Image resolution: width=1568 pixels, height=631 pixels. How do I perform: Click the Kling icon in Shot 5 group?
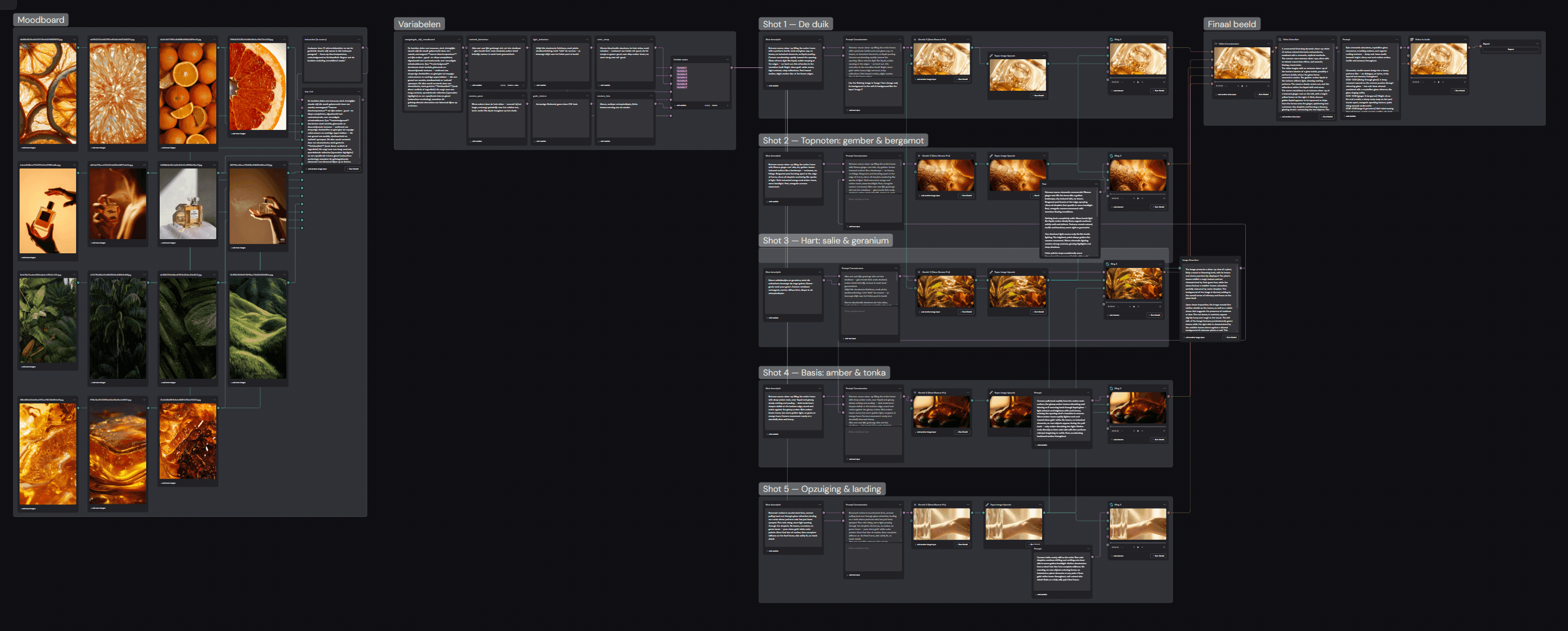[x=1112, y=505]
